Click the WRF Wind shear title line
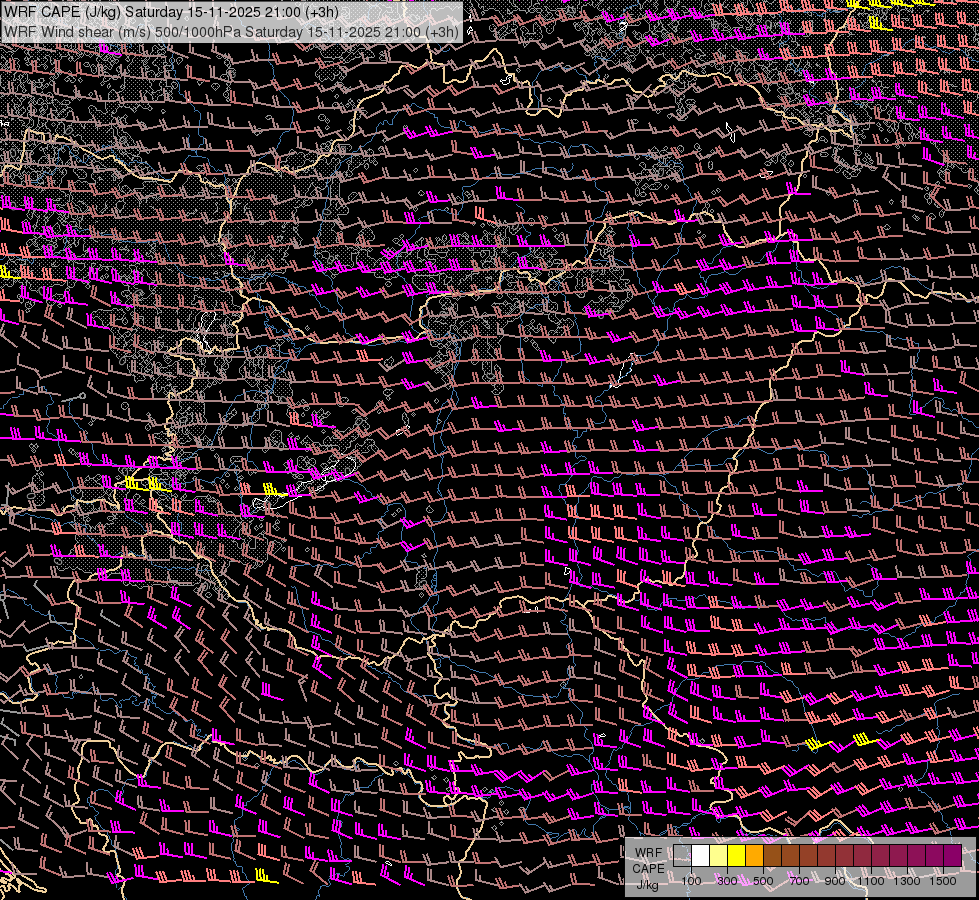This screenshot has width=979, height=900. [232, 31]
